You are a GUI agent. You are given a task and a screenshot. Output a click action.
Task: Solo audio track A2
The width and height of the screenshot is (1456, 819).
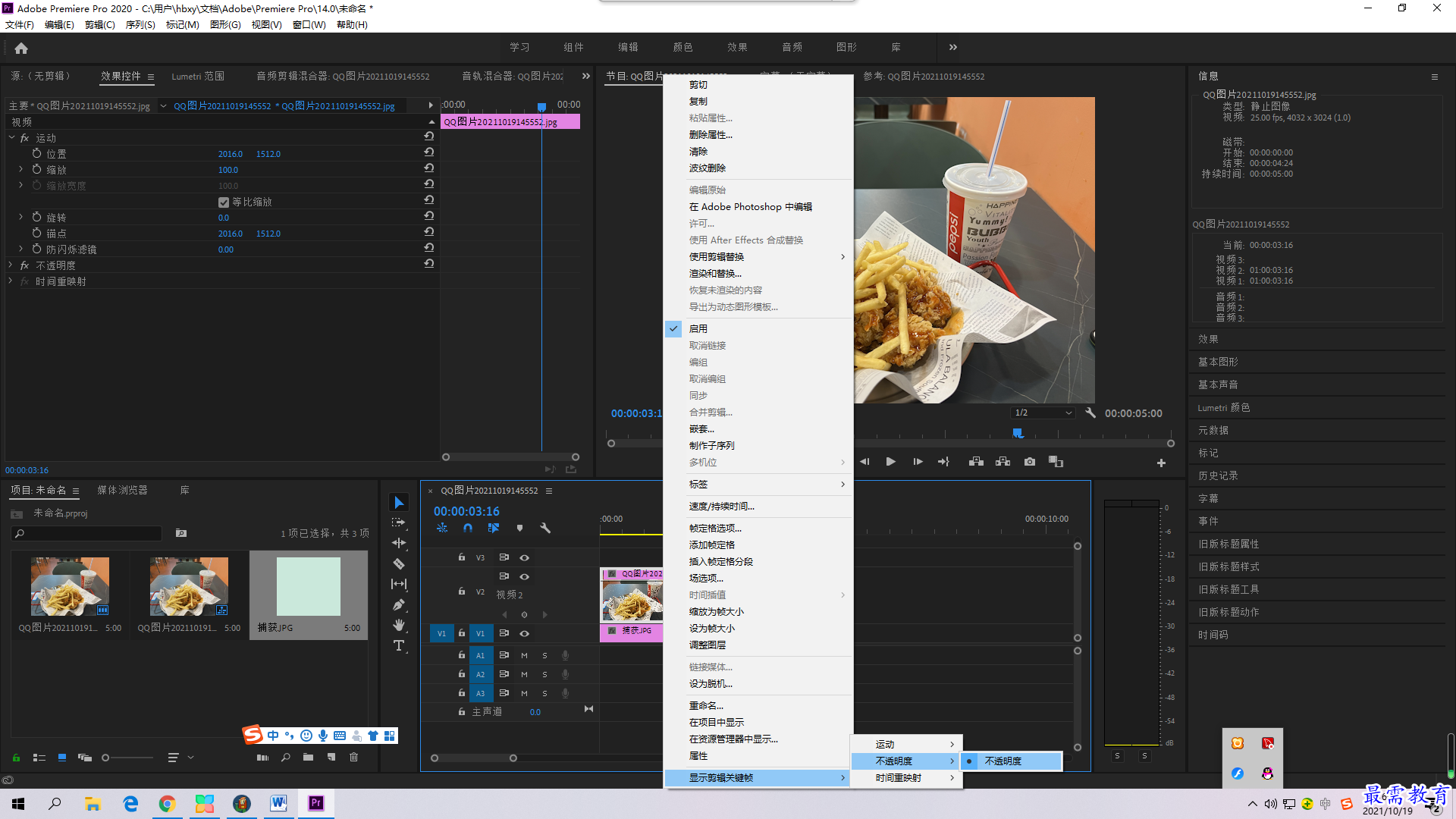pyautogui.click(x=544, y=674)
